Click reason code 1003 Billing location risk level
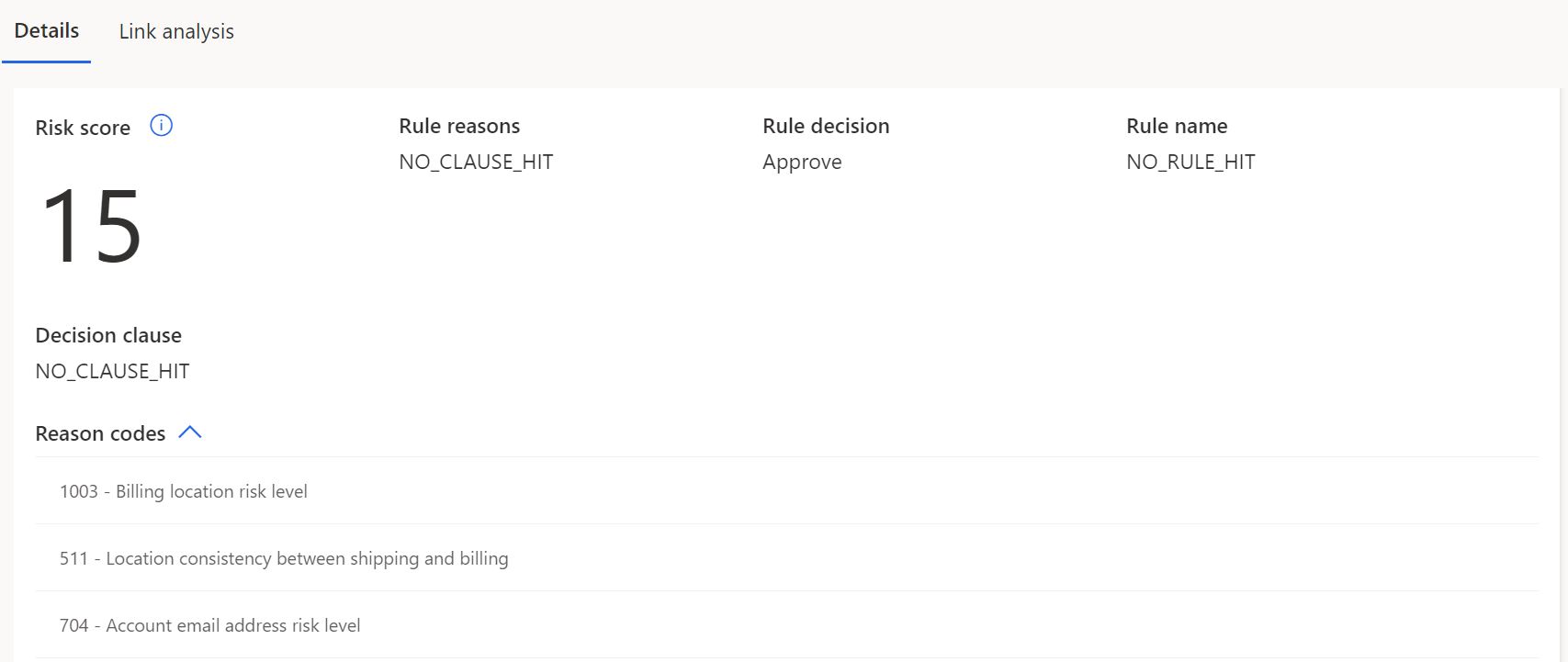The height and width of the screenshot is (662, 1568). click(786, 491)
